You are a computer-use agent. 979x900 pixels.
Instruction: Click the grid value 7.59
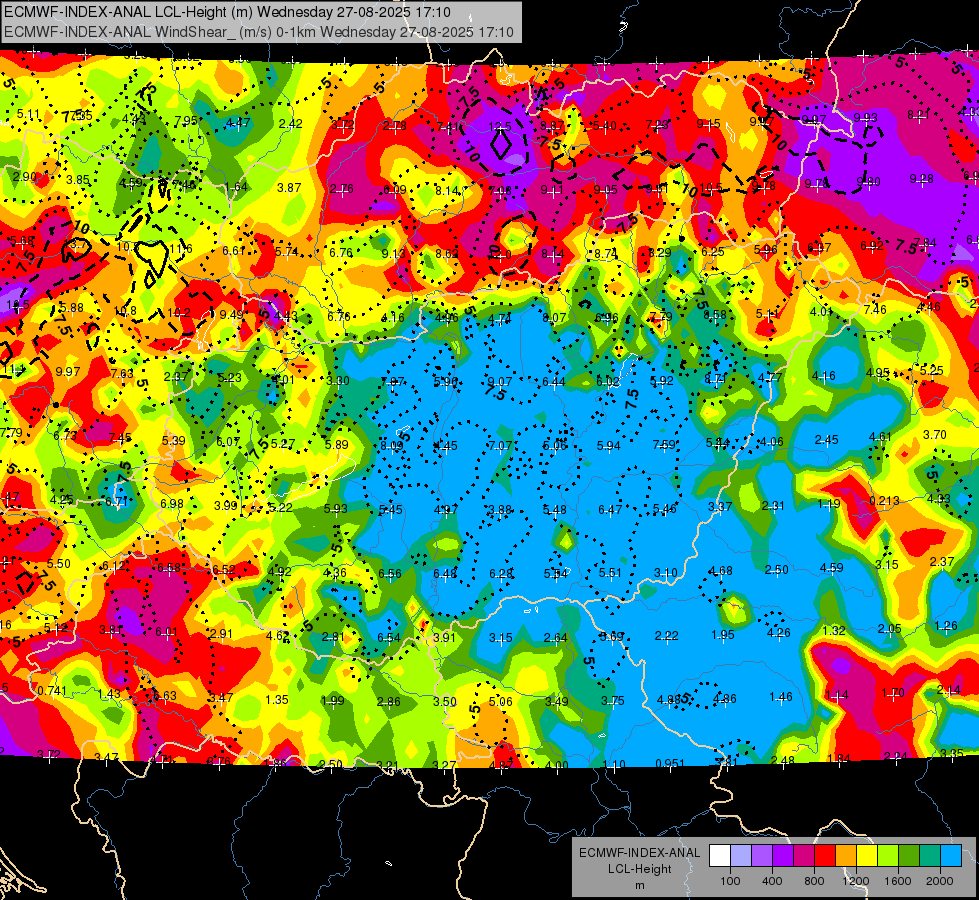(664, 445)
